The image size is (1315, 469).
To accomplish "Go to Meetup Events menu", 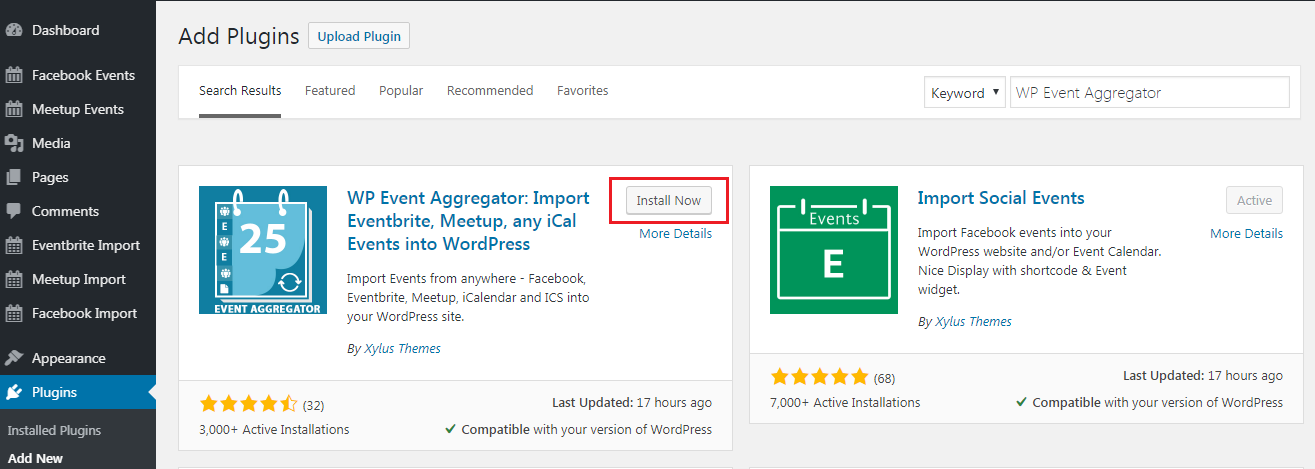I will coord(78,109).
